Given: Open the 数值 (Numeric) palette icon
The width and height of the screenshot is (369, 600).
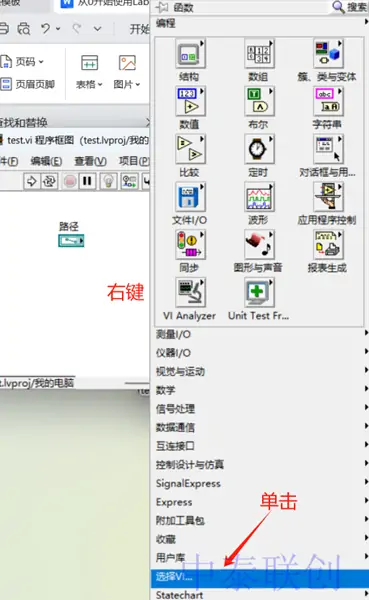Looking at the screenshot, I should click(190, 101).
